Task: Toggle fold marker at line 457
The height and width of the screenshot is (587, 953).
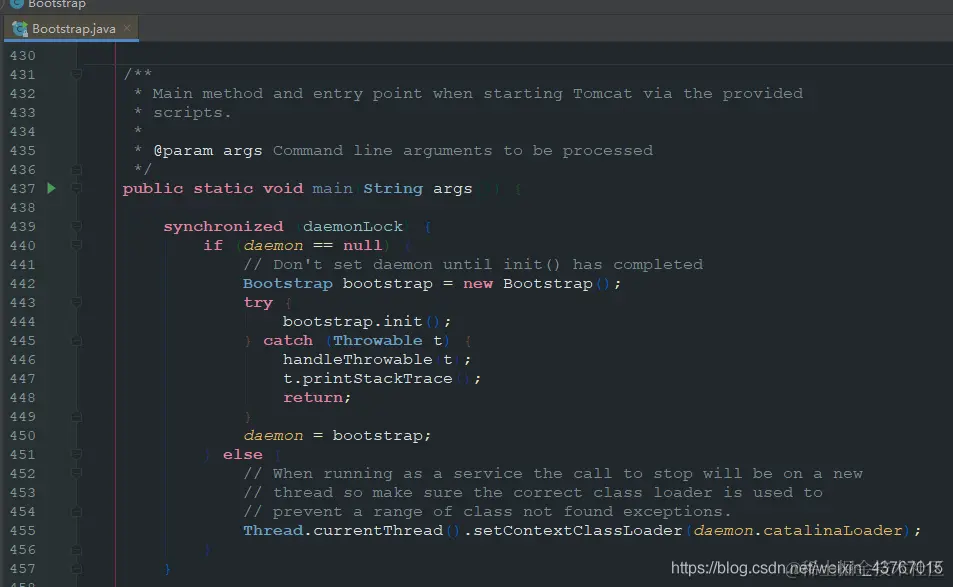Action: (x=77, y=569)
